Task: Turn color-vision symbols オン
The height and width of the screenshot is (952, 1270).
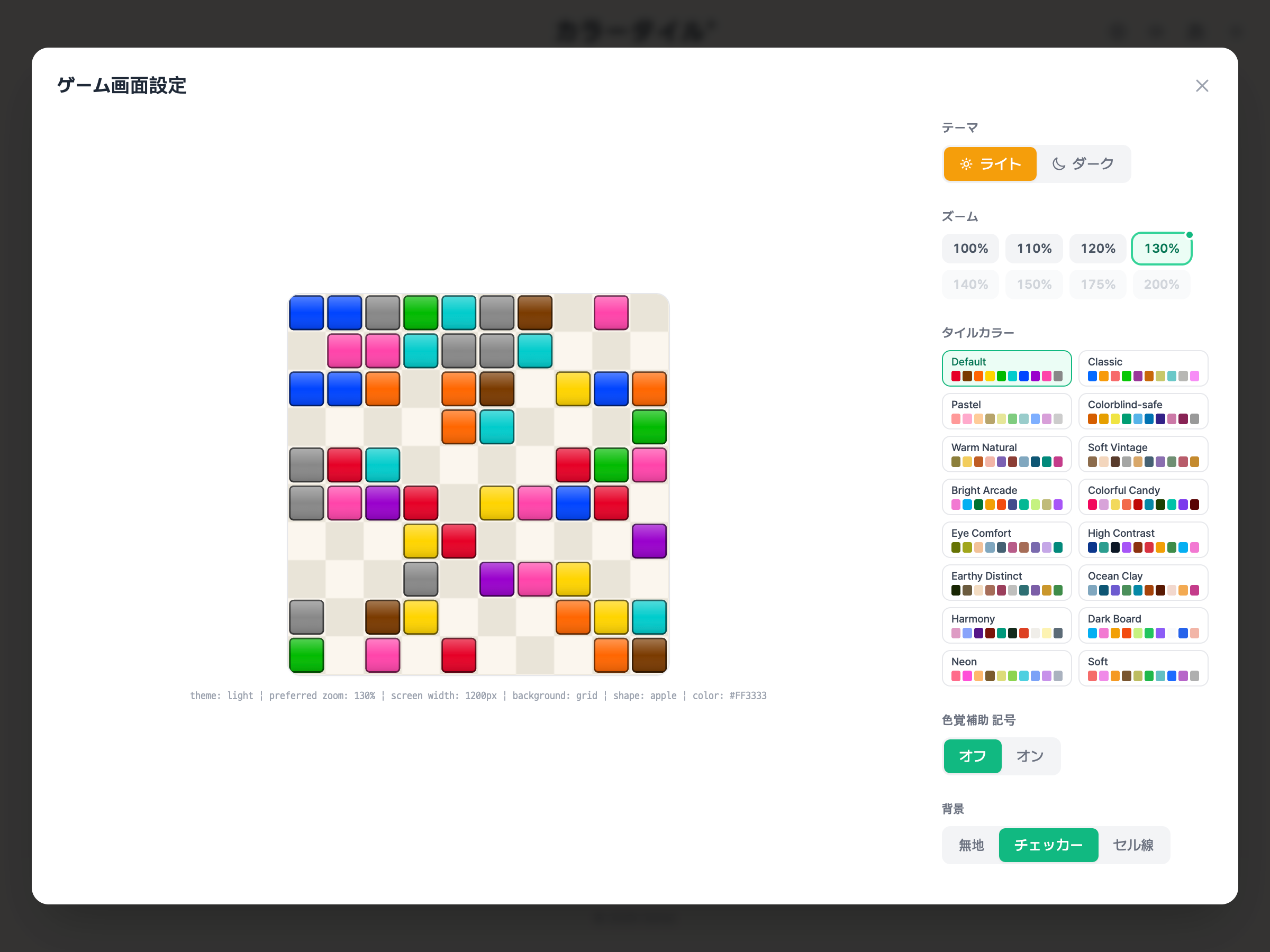Action: pyautogui.click(x=1030, y=756)
